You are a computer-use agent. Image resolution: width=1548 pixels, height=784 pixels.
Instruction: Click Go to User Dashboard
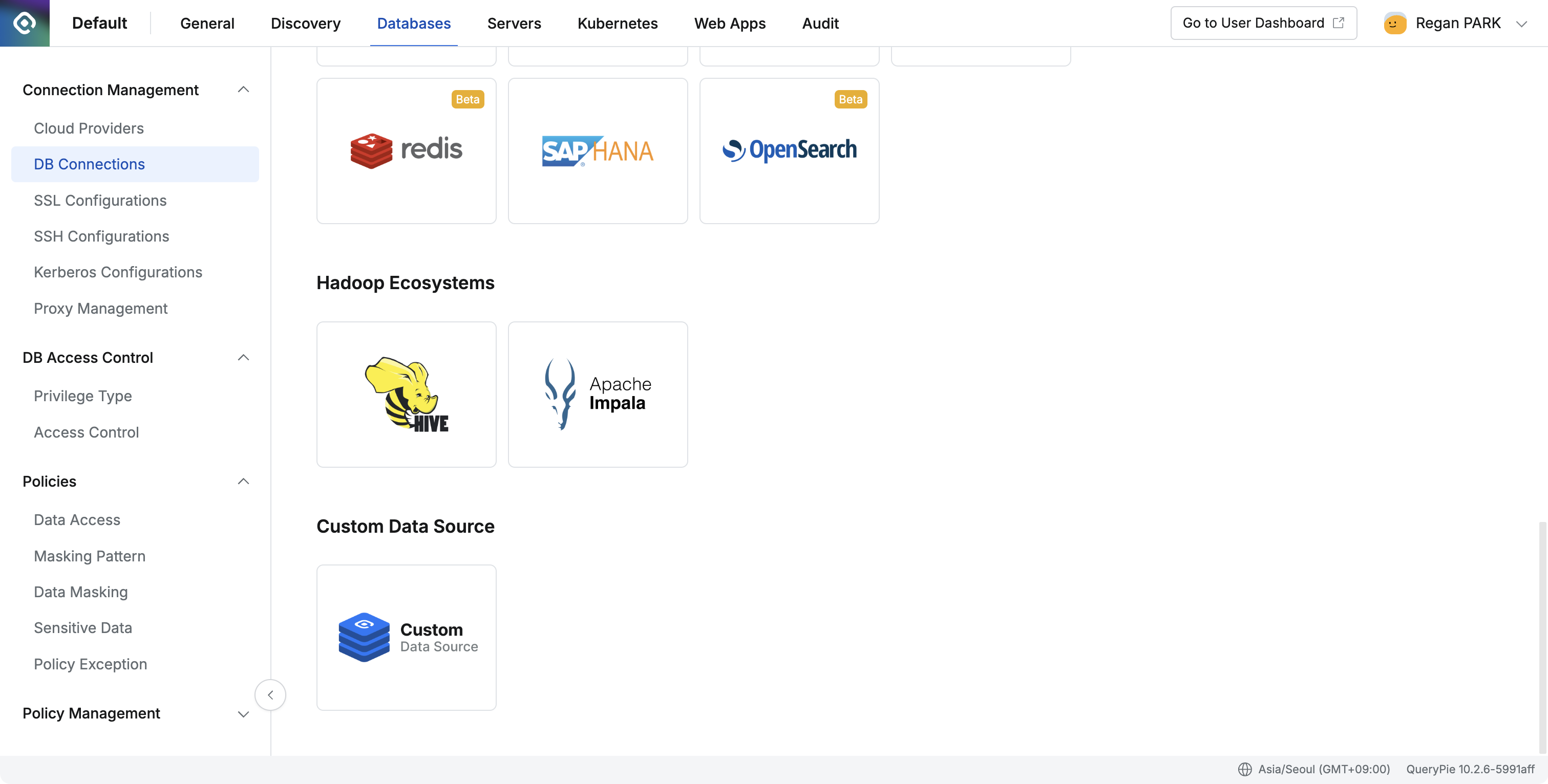click(x=1263, y=23)
